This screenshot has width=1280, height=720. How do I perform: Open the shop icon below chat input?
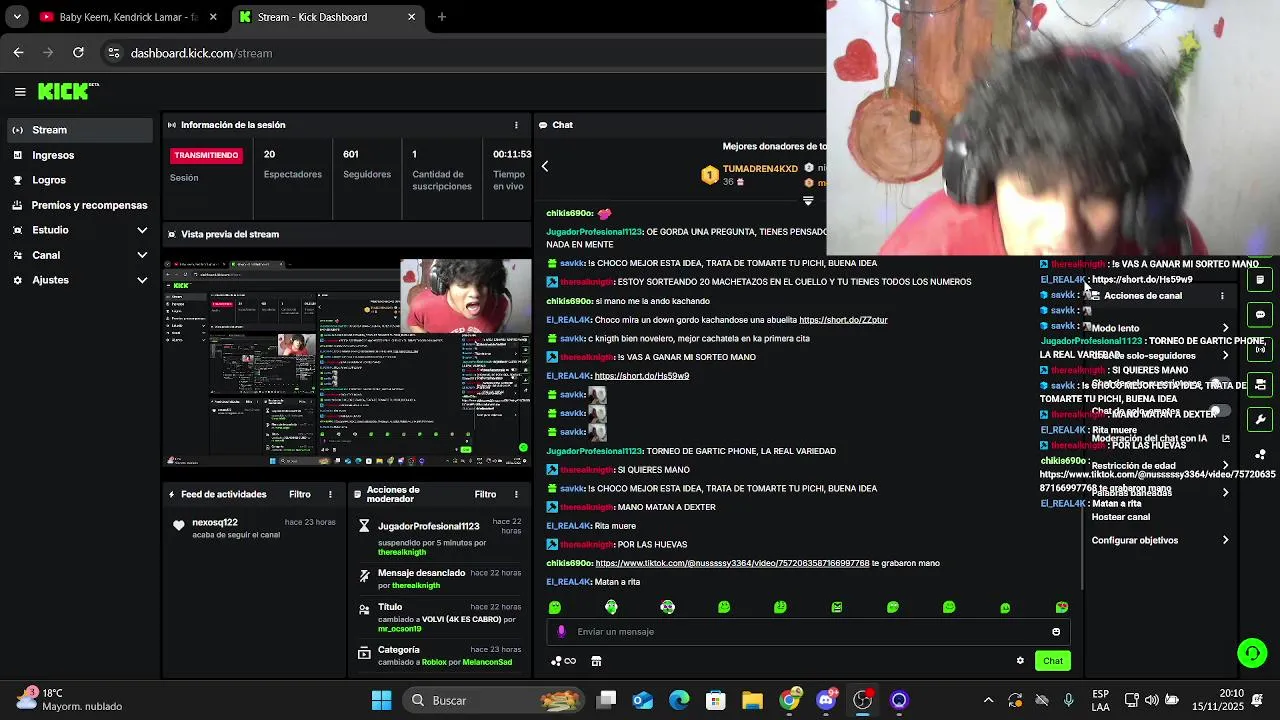click(596, 661)
